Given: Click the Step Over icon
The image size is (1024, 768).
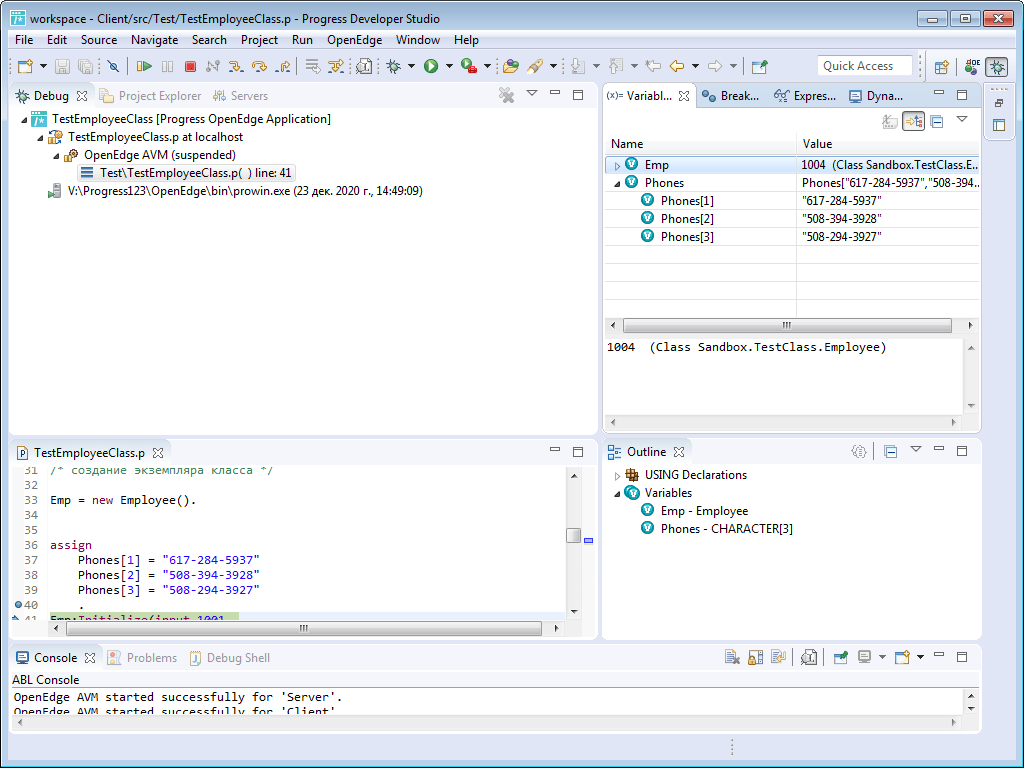Looking at the screenshot, I should (259, 66).
